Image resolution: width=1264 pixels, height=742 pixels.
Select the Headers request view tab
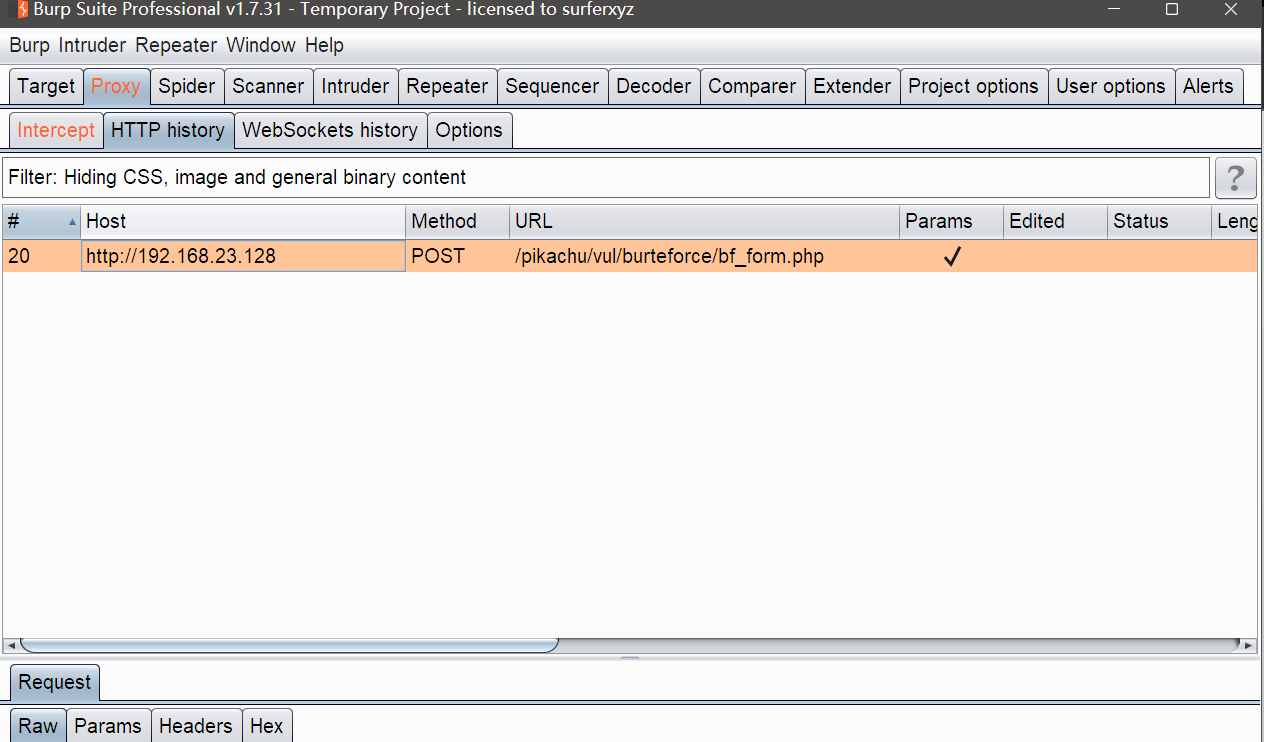196,726
